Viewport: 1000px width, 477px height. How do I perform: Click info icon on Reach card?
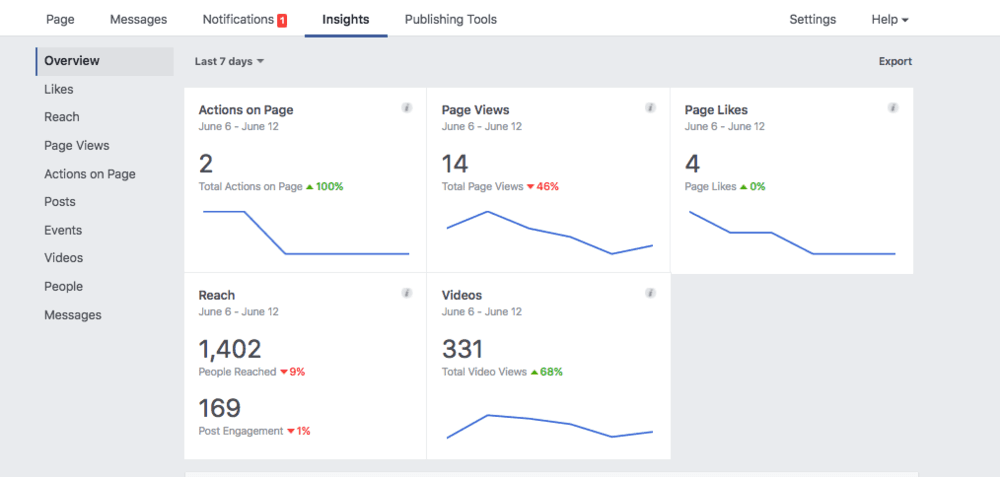tap(406, 293)
